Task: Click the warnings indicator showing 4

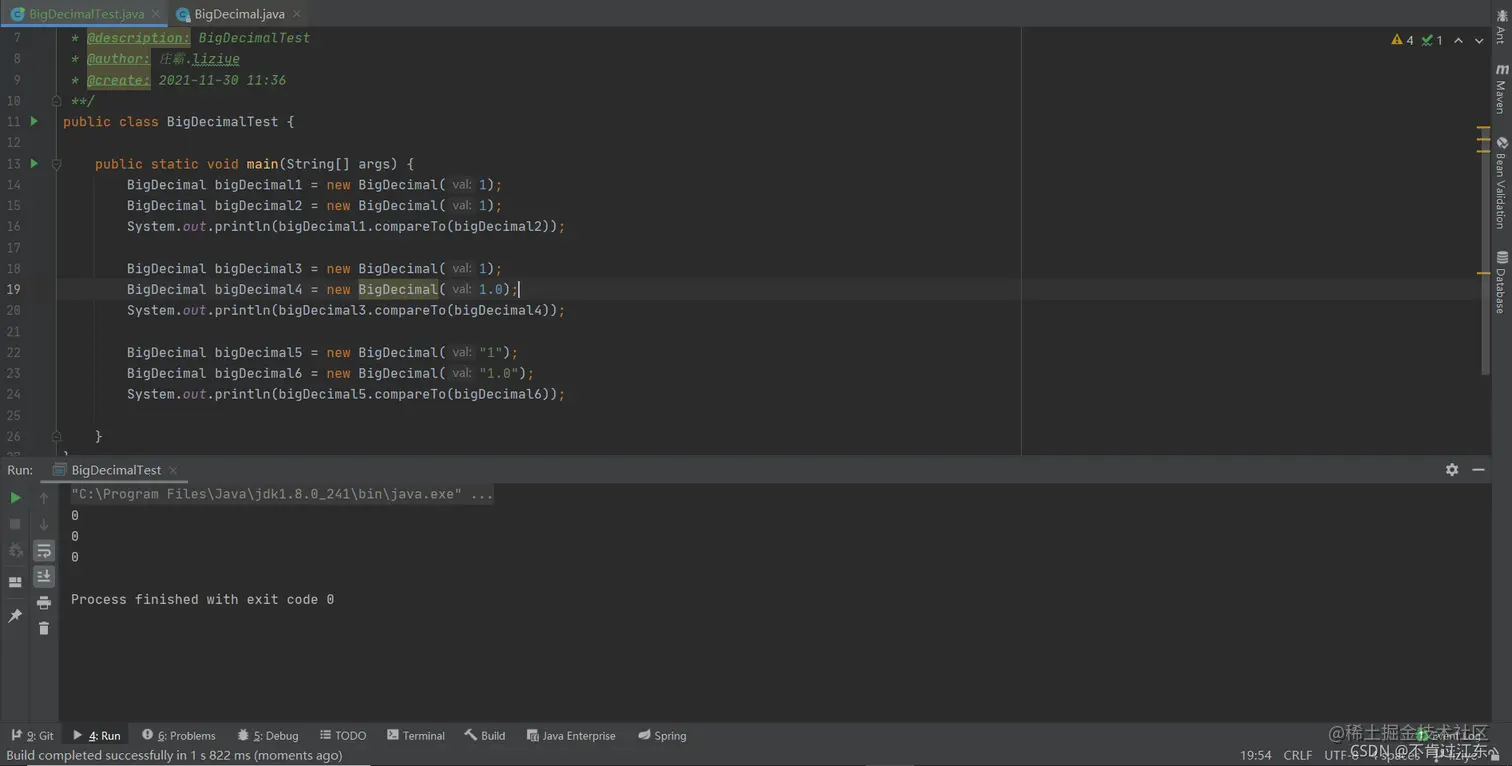Action: tap(1402, 40)
